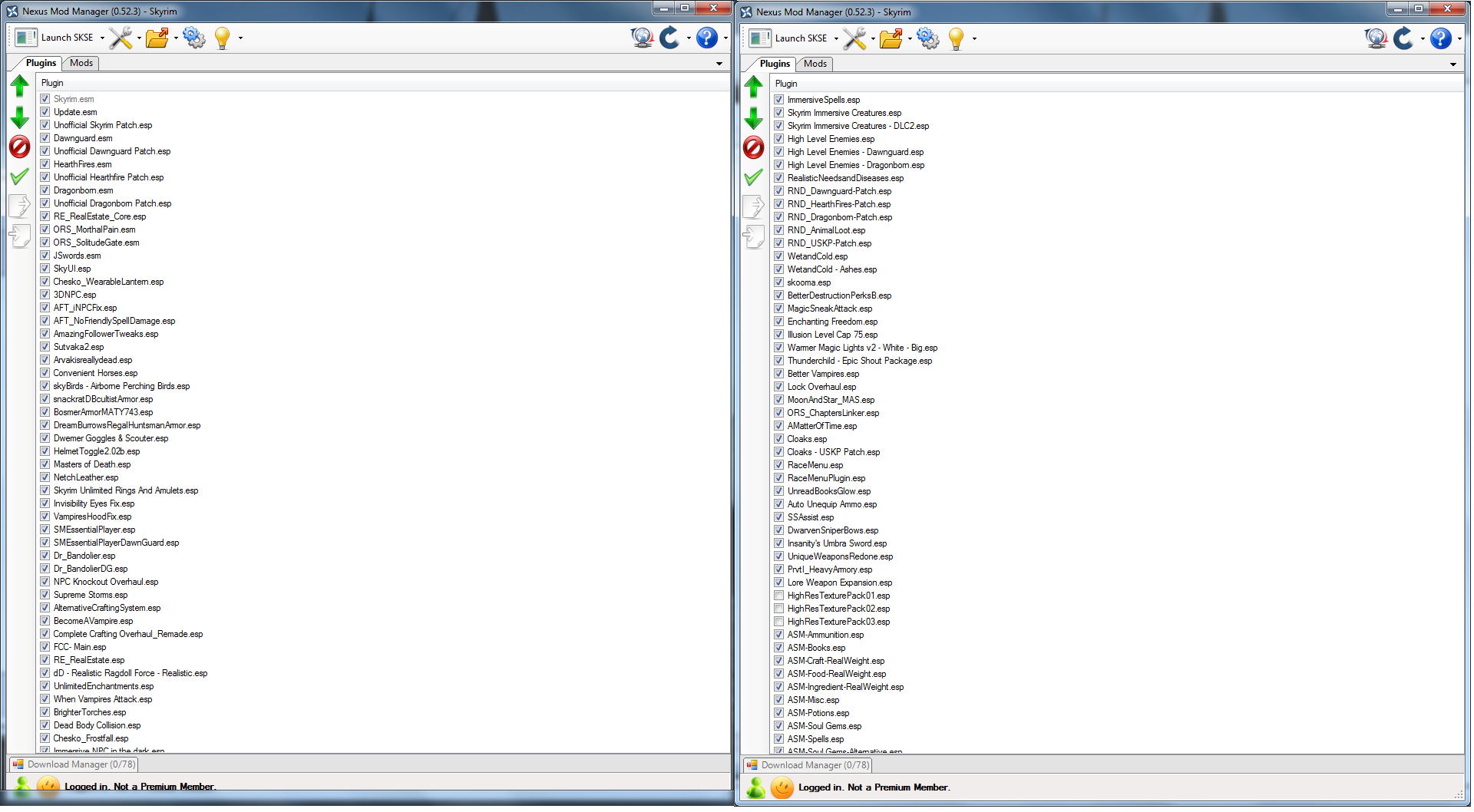The height and width of the screenshot is (812, 1474).
Task: Expand the Launch SKSE dropdown arrow, left window
Action: pos(102,38)
